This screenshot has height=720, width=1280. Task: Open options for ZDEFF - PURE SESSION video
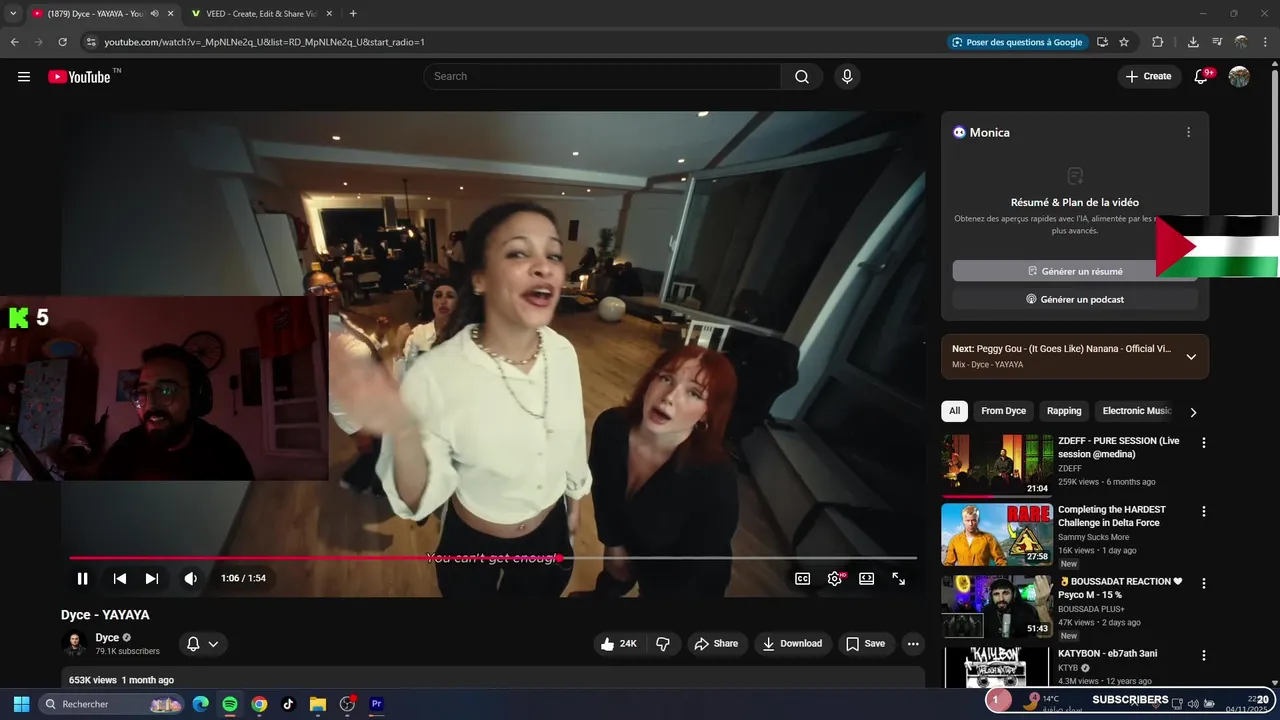pos(1204,442)
